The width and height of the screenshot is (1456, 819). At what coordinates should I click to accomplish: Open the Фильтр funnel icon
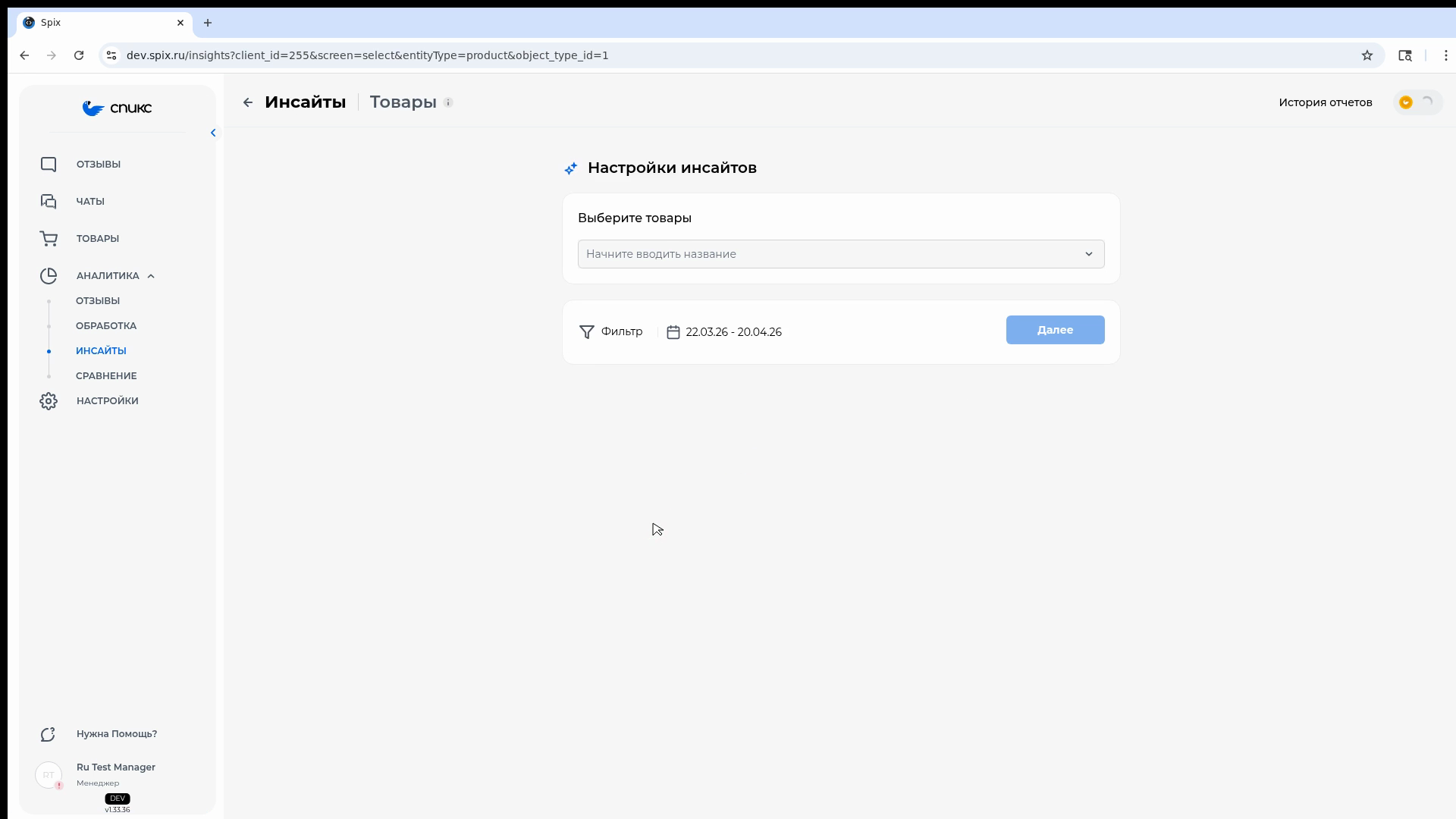[x=587, y=332]
